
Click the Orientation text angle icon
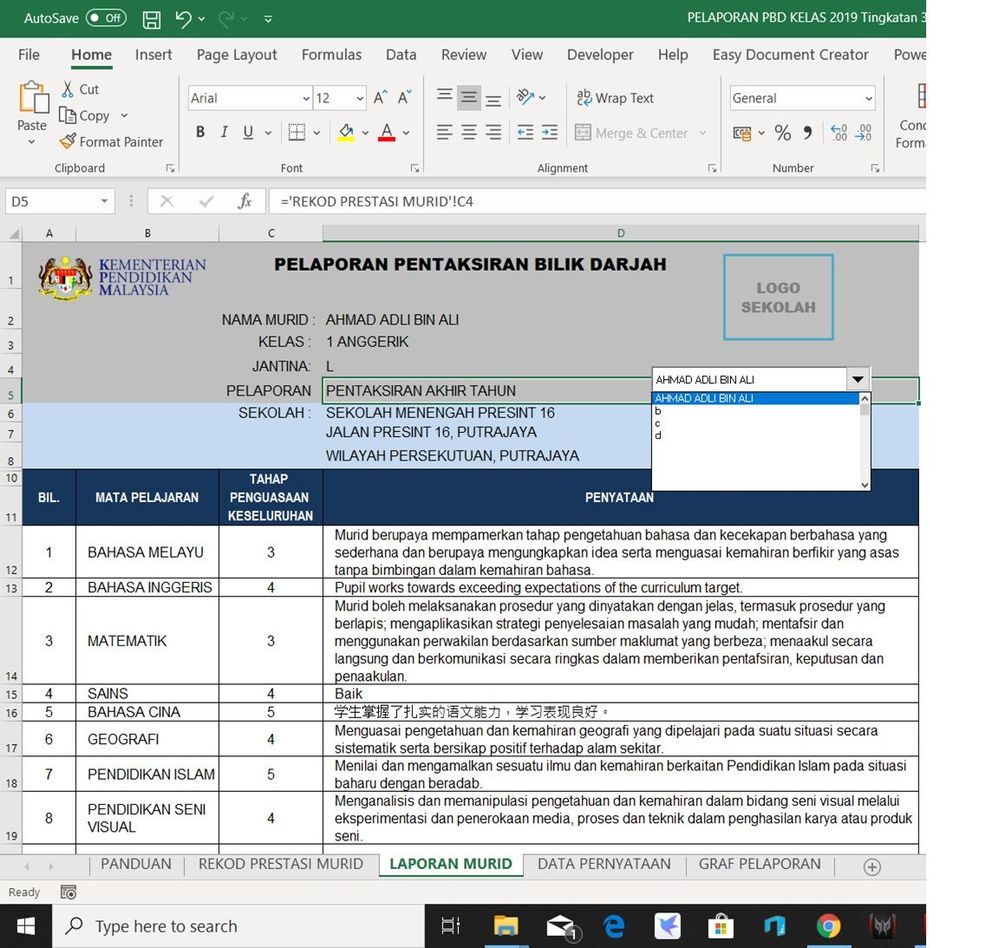[525, 97]
